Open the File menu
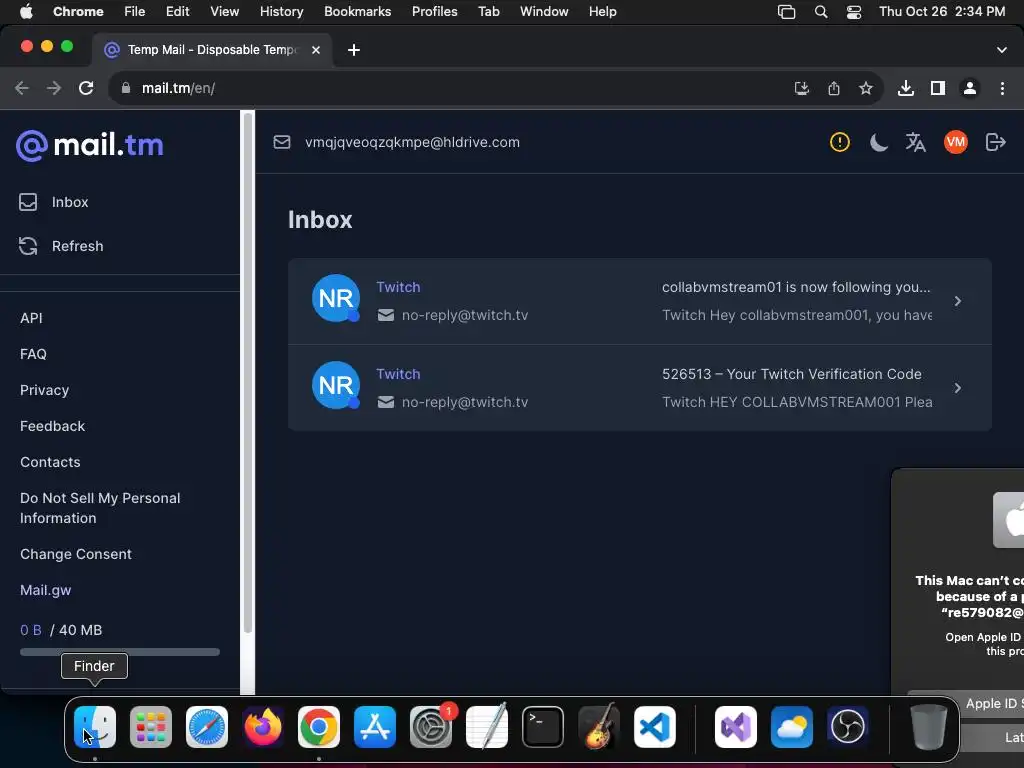 (135, 12)
